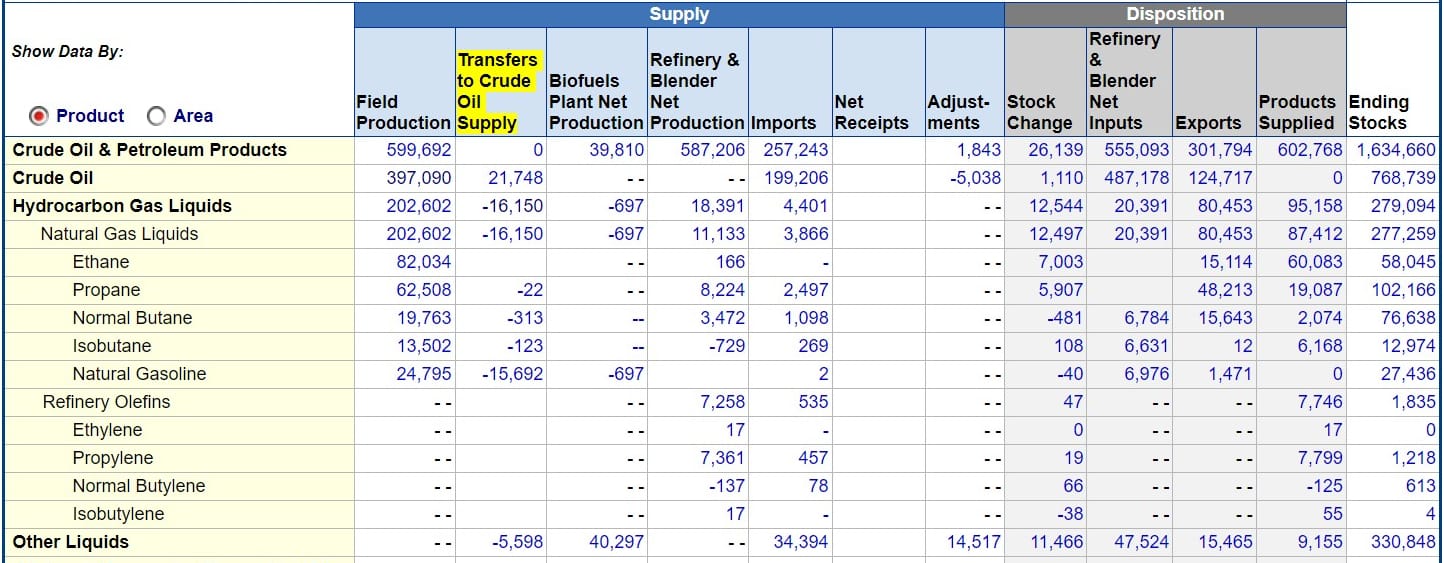Click Natural Gasoline transfers value -15,692
The height and width of the screenshot is (563, 1444).
click(511, 374)
